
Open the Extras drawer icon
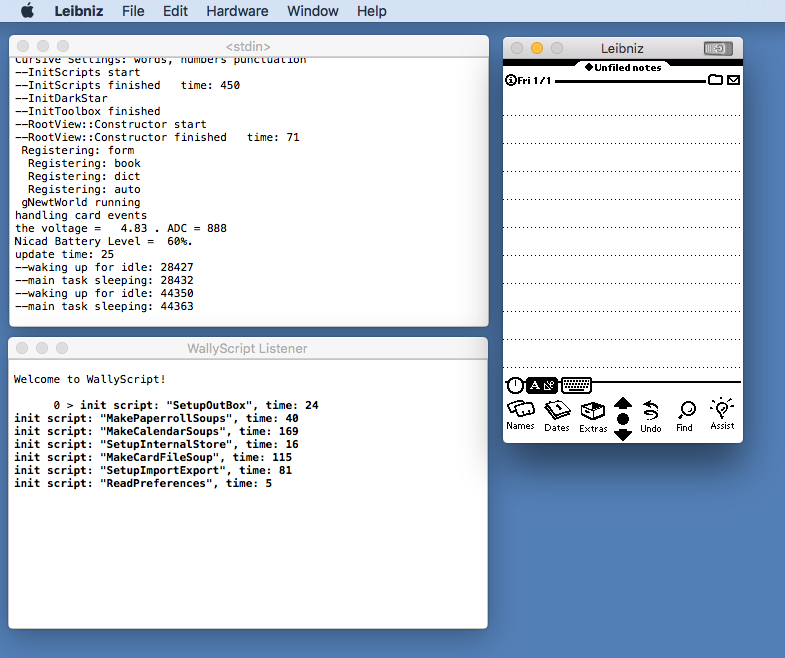point(593,418)
